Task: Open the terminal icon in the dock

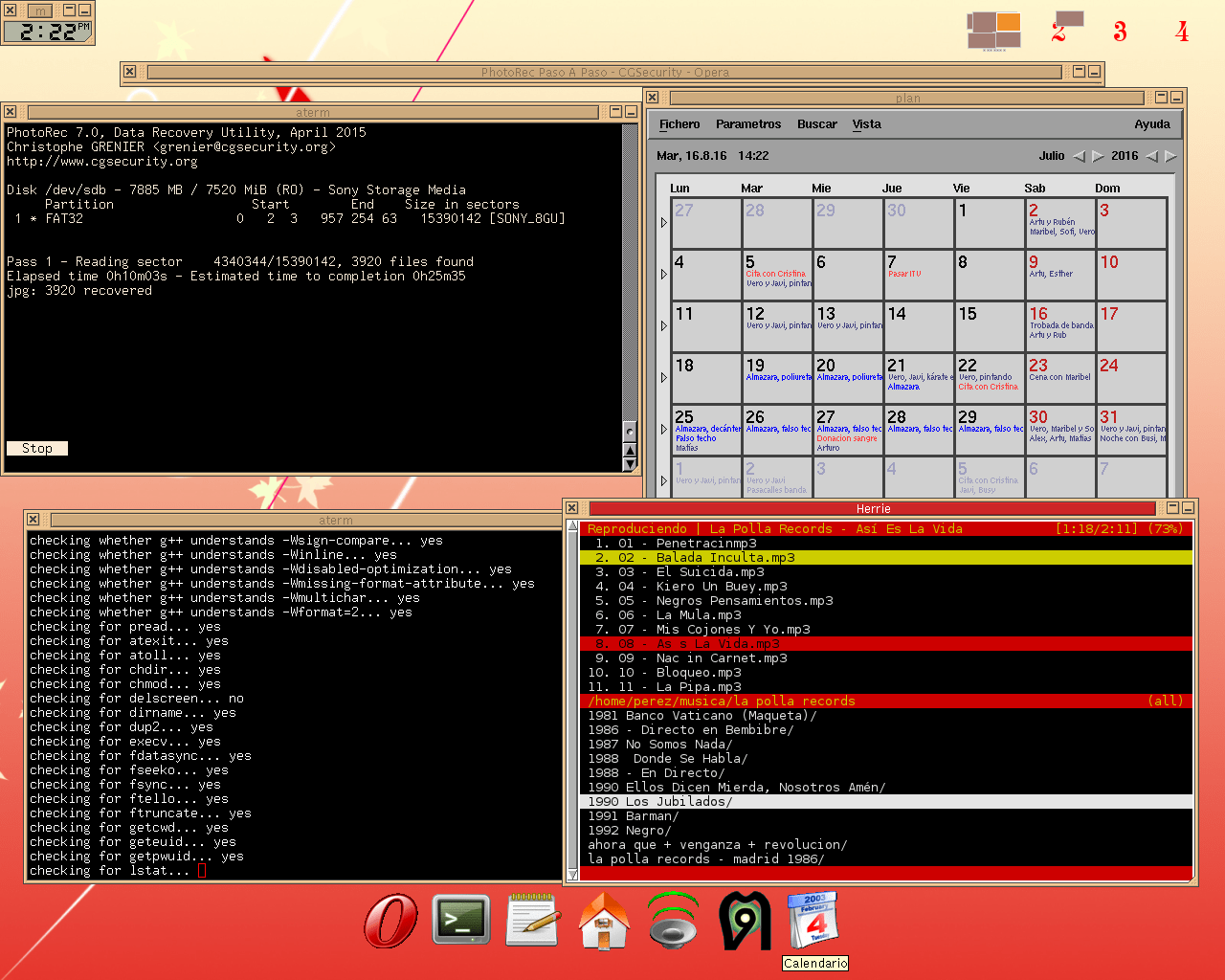Action: (x=461, y=921)
